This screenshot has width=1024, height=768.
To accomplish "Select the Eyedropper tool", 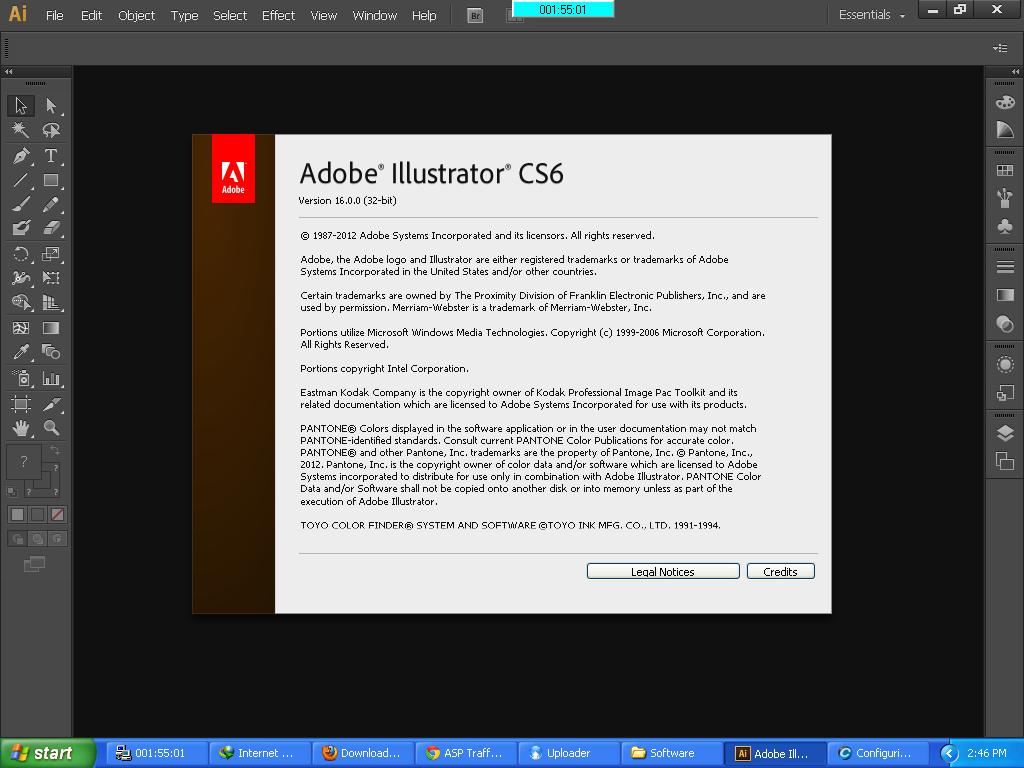I will pyautogui.click(x=21, y=353).
